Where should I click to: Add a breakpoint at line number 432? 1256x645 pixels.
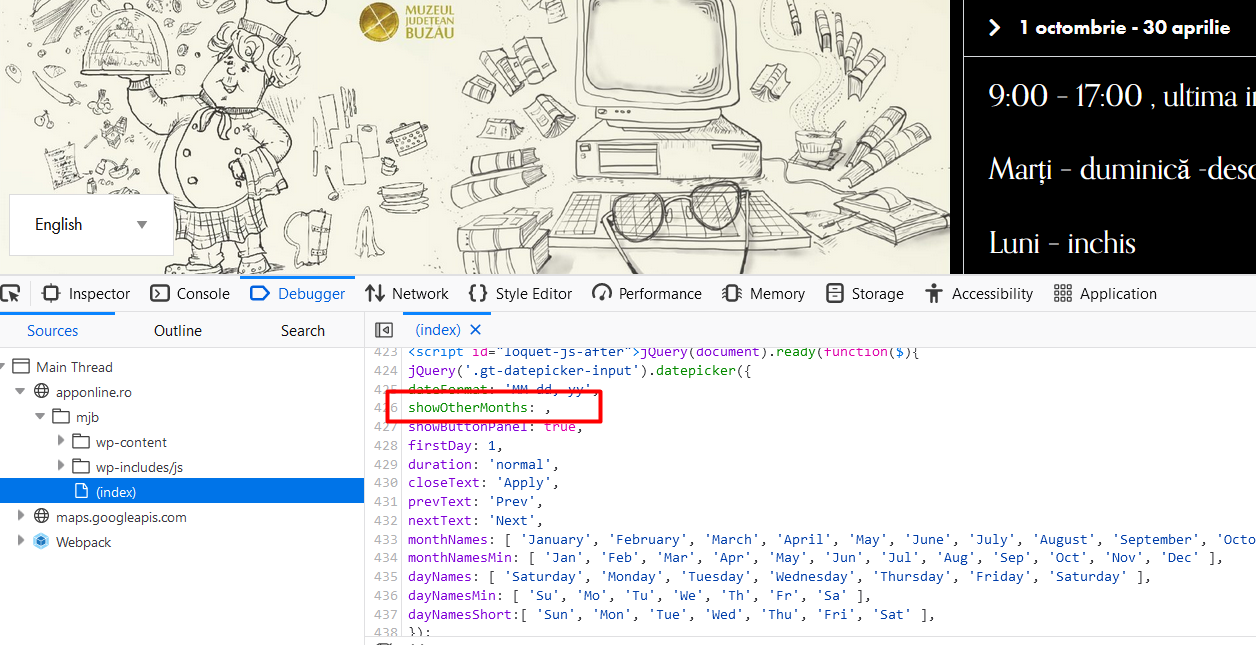pos(386,520)
